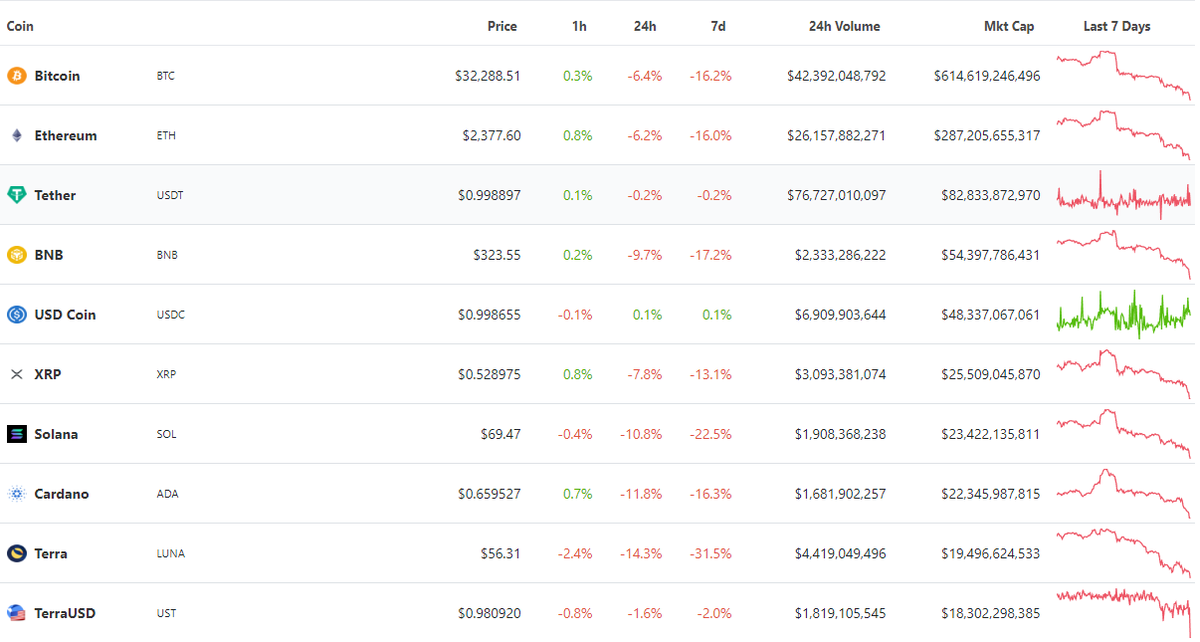The image size is (1200, 642).
Task: Click Tether 24h volume $76,727,010,097
Action: click(836, 195)
